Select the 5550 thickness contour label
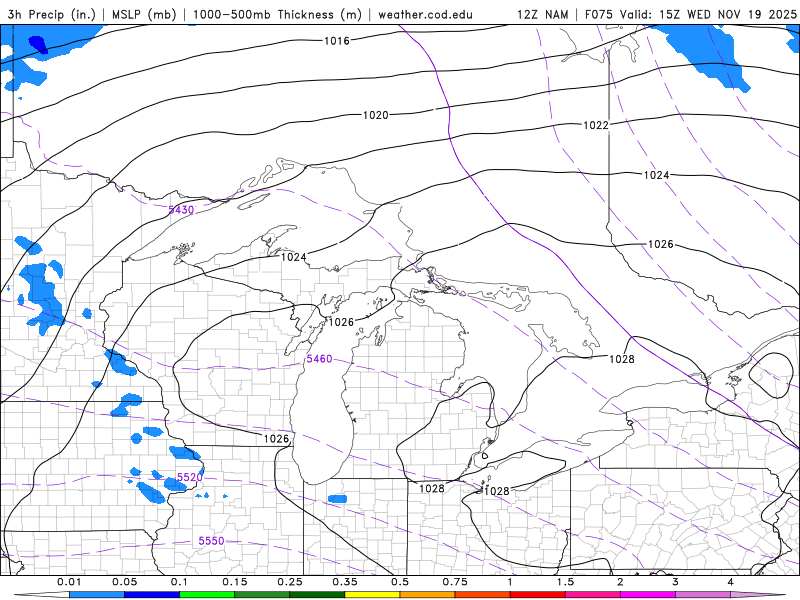The width and height of the screenshot is (800, 600). coord(211,541)
